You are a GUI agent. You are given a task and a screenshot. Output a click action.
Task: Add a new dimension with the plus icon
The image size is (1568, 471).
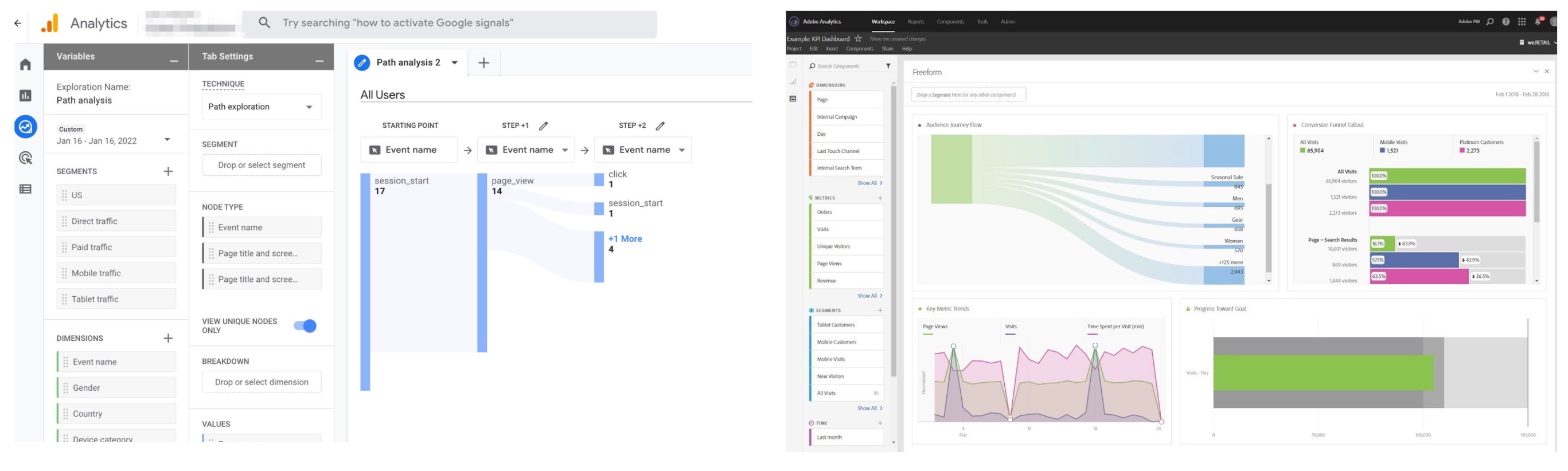click(169, 338)
